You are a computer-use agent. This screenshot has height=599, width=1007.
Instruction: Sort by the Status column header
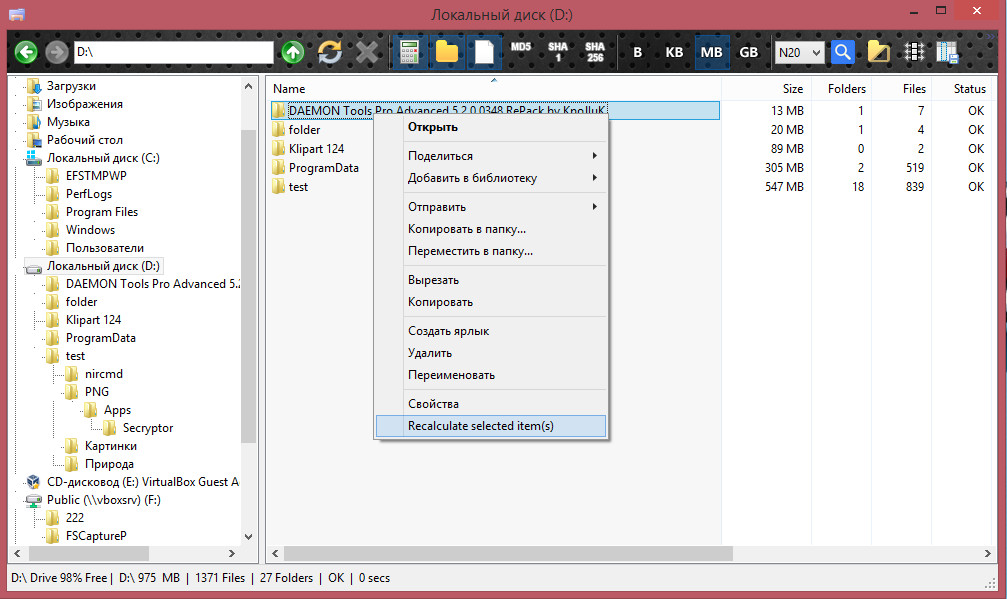pyautogui.click(x=963, y=89)
